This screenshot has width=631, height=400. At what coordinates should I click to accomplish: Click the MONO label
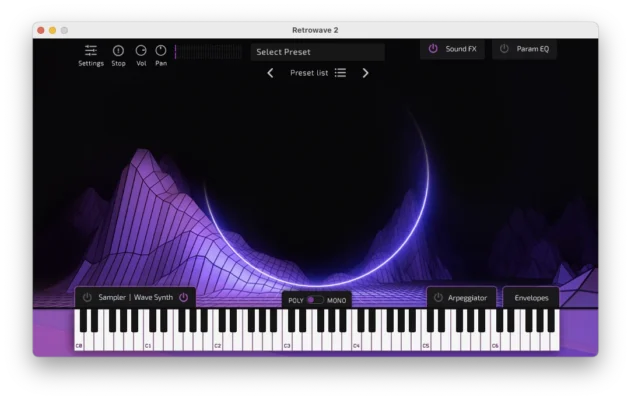pyautogui.click(x=336, y=301)
